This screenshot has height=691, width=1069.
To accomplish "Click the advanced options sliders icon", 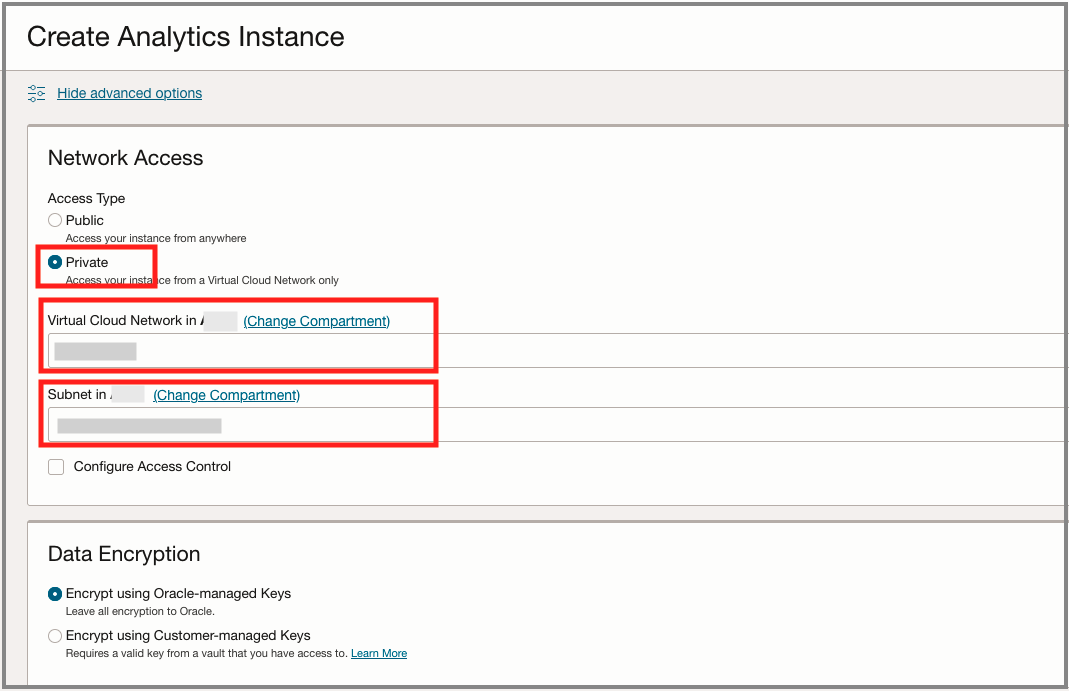I will pyautogui.click(x=37, y=93).
